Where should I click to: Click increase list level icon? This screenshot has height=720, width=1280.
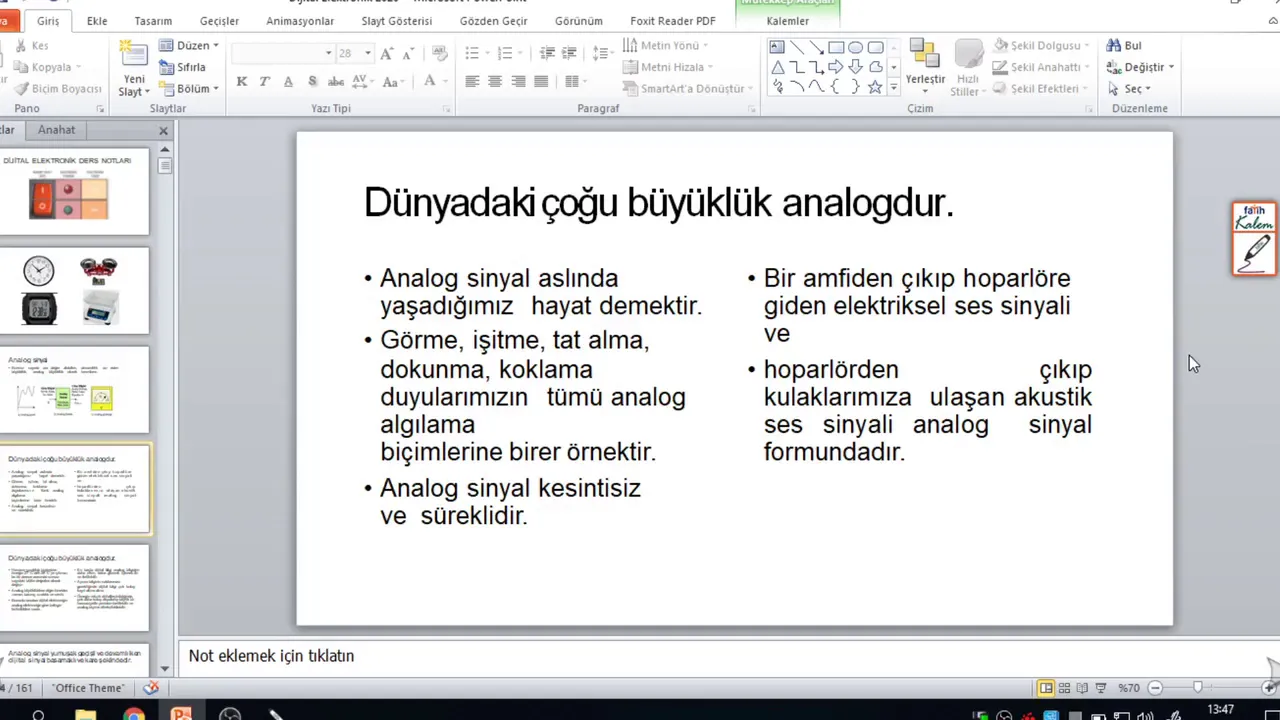click(570, 53)
